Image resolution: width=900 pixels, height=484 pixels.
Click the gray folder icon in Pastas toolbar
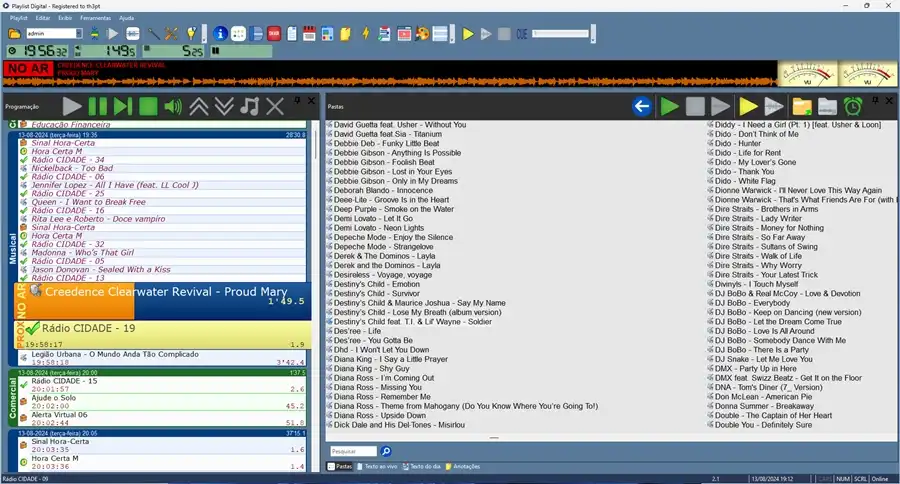[827, 106]
